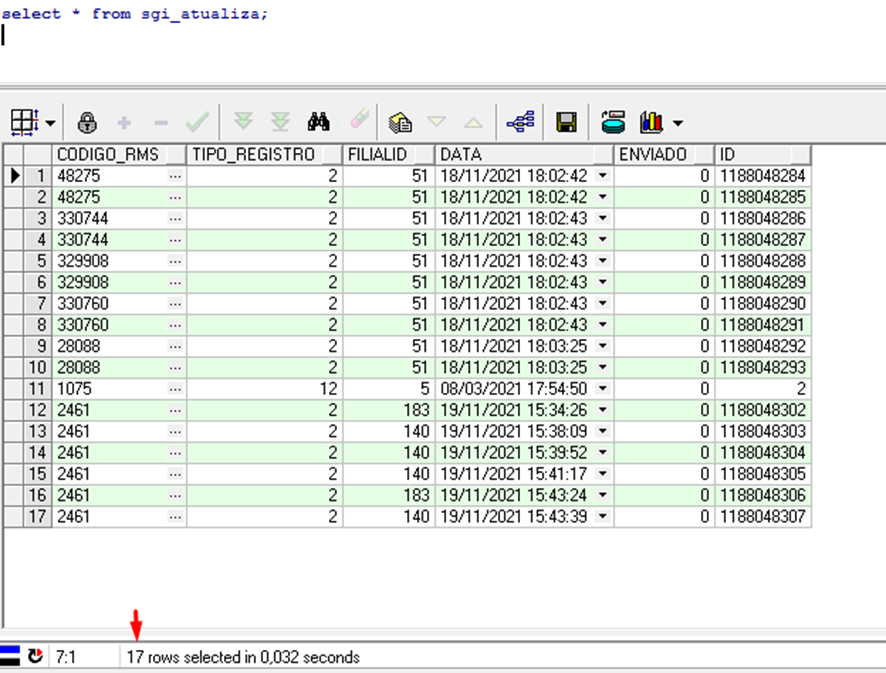
Task: Expand the chart dropdown arrow
Action: 678,123
